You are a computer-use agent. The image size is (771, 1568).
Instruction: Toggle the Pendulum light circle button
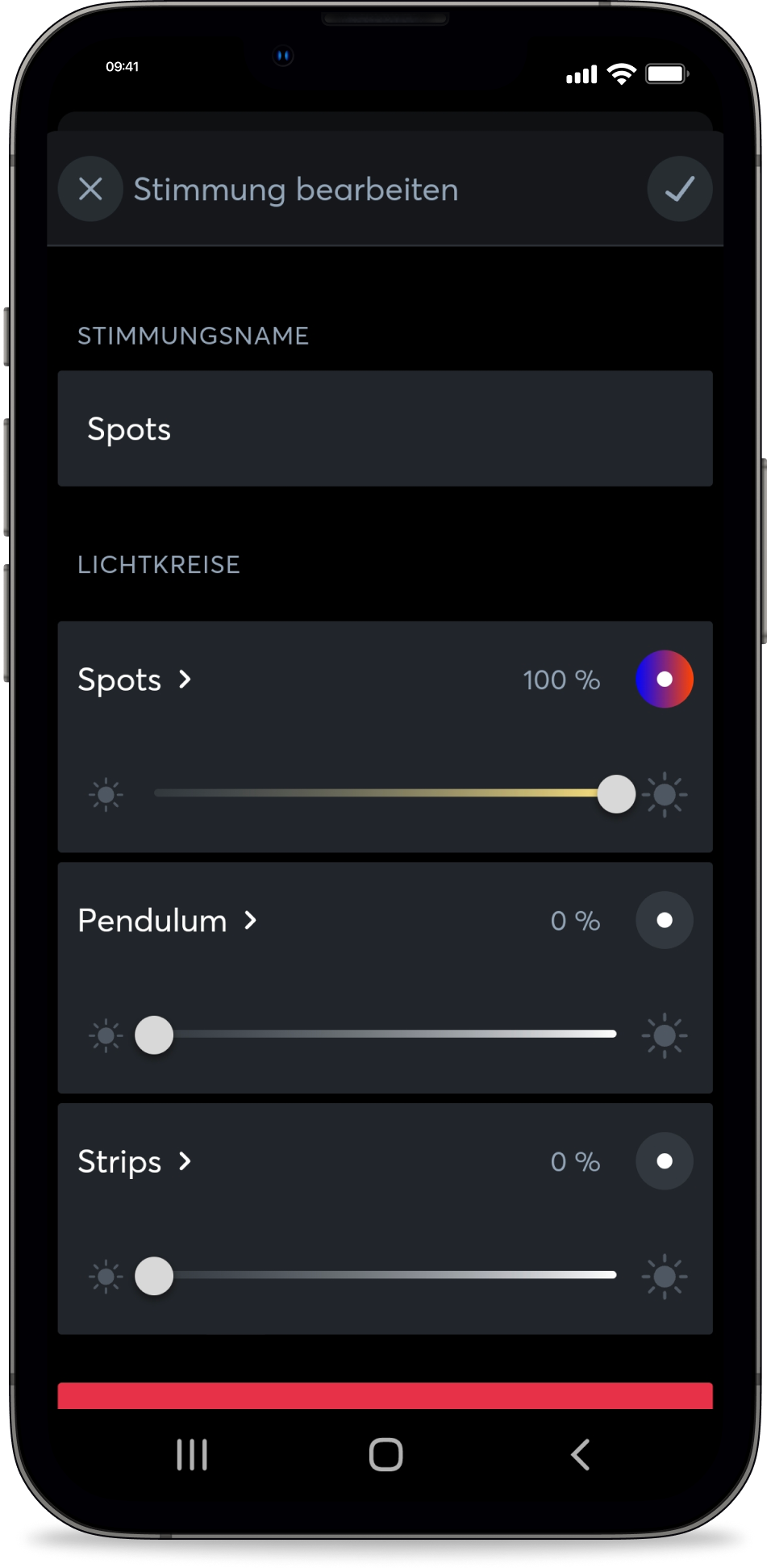665,920
